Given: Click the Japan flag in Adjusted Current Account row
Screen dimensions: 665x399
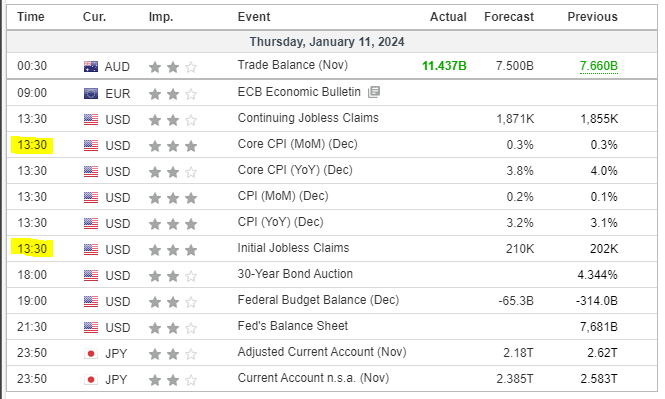Looking at the screenshot, I should (x=91, y=354).
